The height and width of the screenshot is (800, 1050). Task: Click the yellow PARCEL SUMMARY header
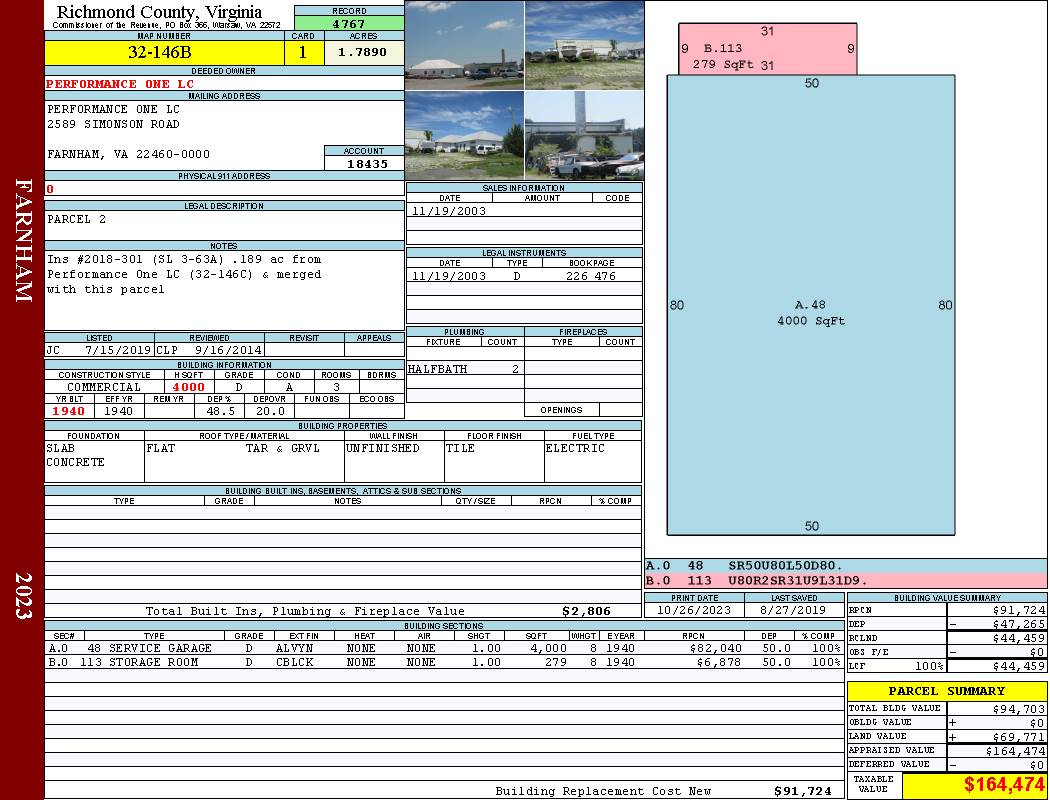coord(946,691)
